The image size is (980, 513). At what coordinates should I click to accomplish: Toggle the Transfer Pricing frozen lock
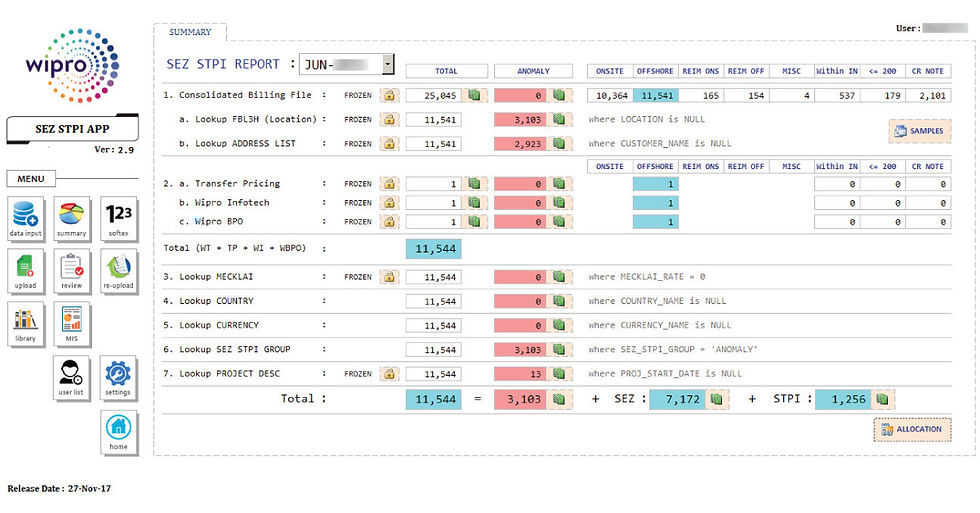(x=389, y=184)
